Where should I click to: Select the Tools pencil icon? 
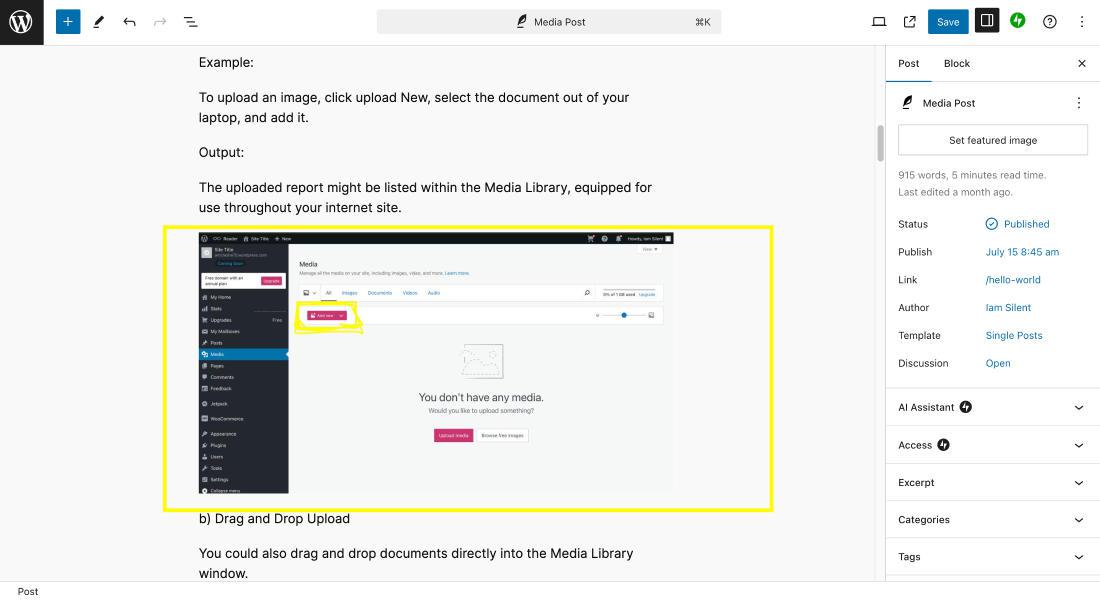99,22
